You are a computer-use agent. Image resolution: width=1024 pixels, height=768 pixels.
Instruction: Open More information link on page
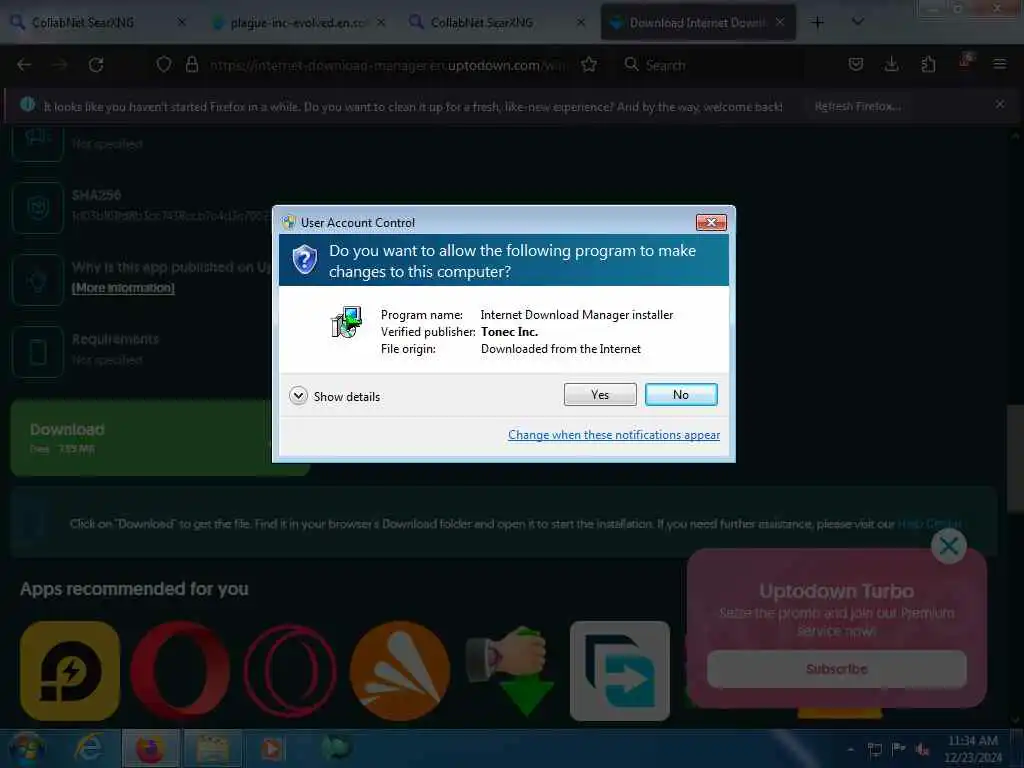(123, 288)
